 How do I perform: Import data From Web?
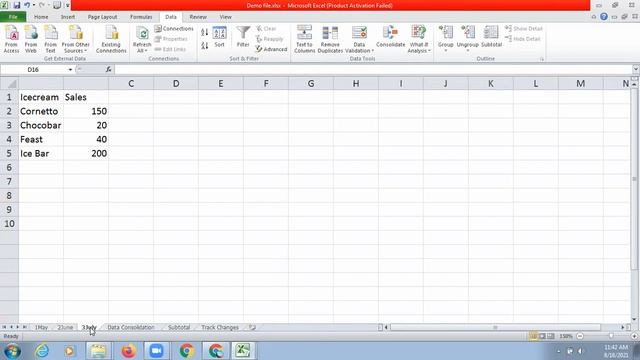(31, 39)
